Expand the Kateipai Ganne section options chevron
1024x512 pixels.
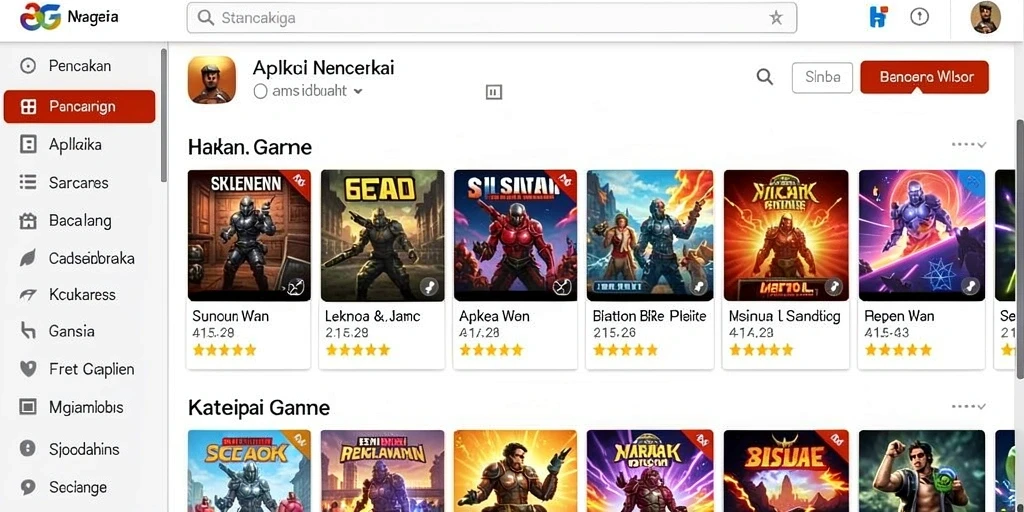pos(968,406)
